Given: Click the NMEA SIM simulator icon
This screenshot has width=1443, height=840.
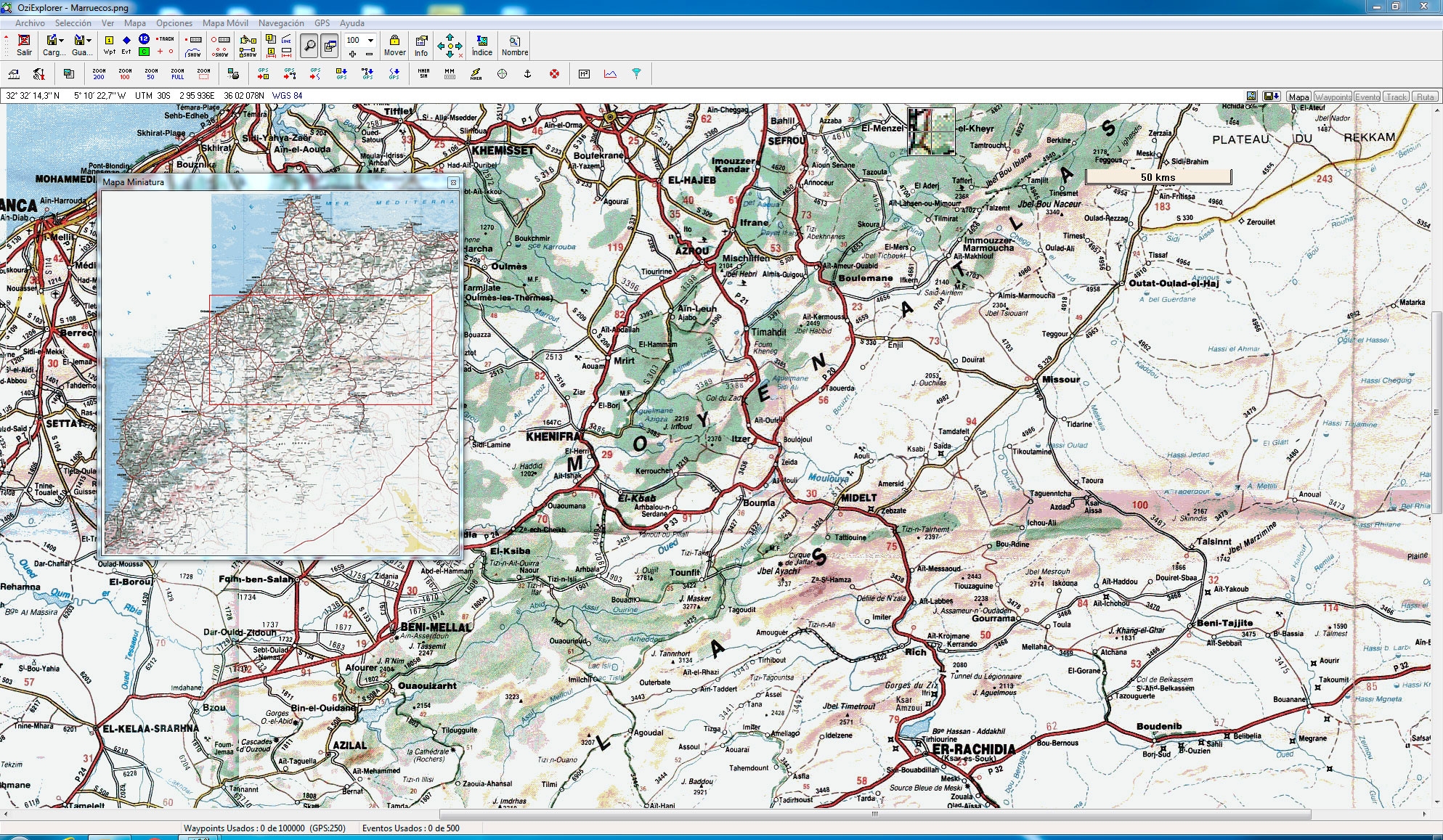Looking at the screenshot, I should 423,73.
